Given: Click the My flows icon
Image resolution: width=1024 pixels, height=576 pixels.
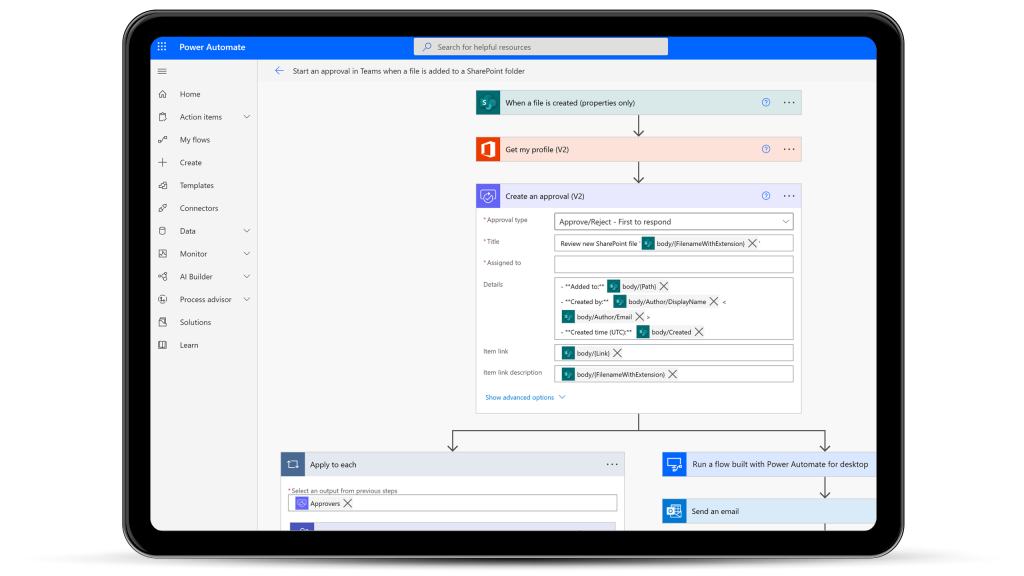Looking at the screenshot, I should pyautogui.click(x=163, y=140).
